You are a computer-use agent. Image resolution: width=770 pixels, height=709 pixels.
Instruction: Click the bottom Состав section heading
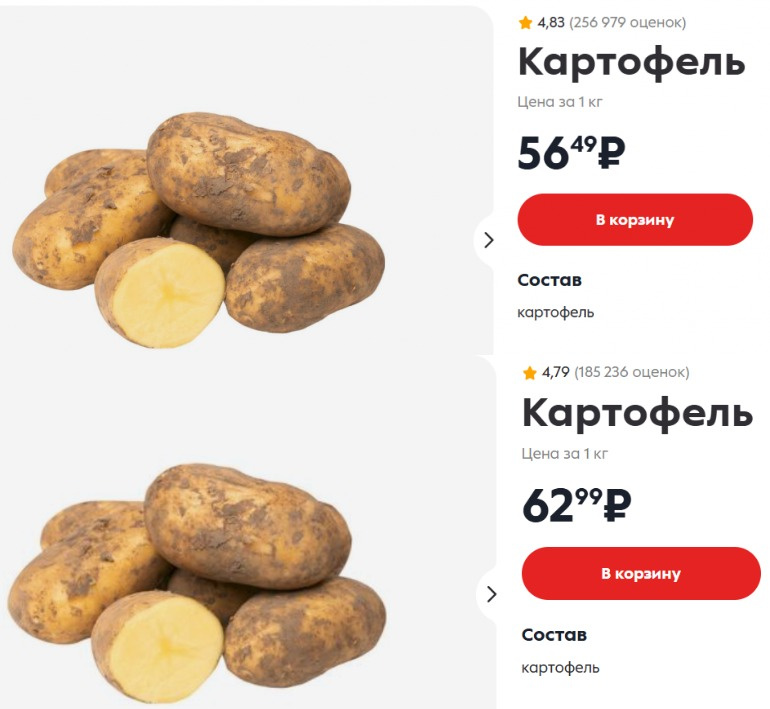tap(554, 635)
